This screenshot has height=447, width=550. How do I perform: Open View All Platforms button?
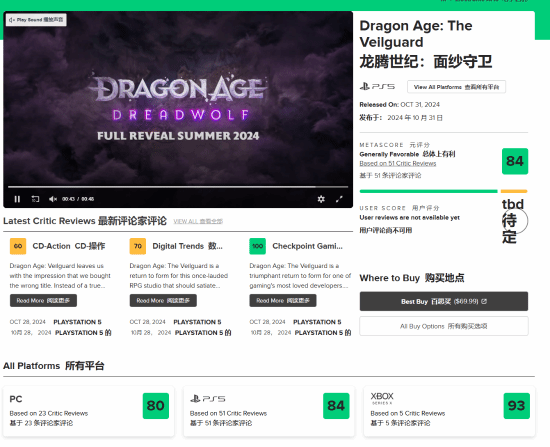[x=456, y=87]
